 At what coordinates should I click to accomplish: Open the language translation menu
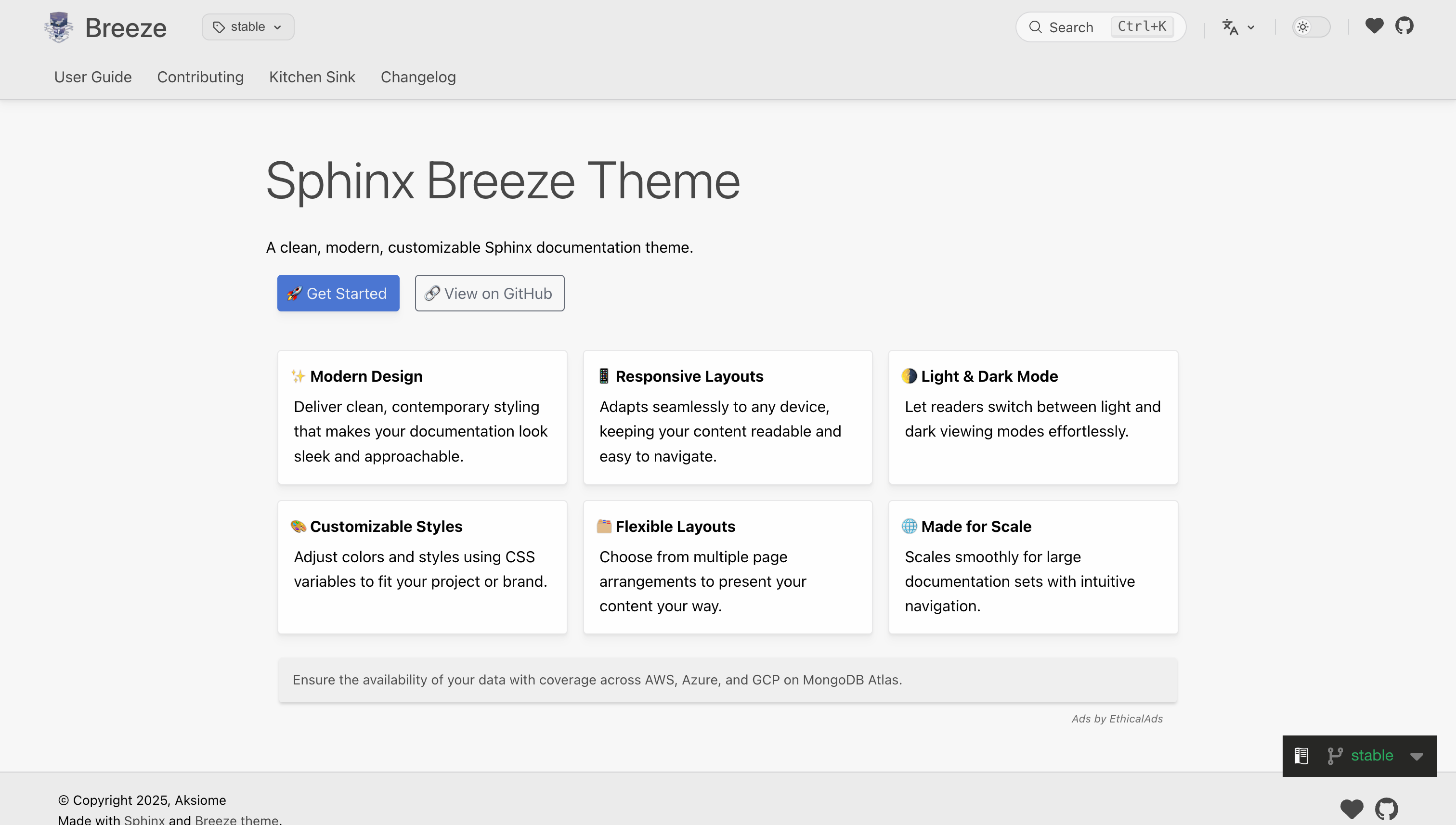[x=1238, y=27]
